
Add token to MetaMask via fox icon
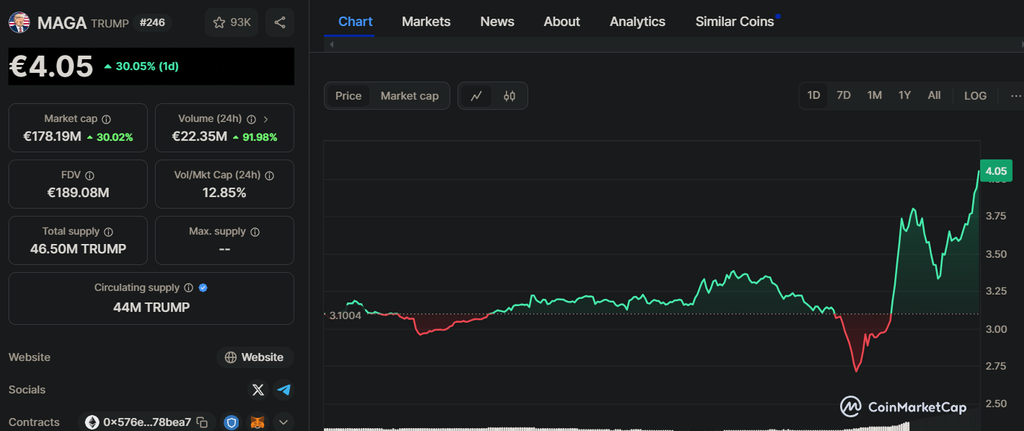[x=257, y=422]
